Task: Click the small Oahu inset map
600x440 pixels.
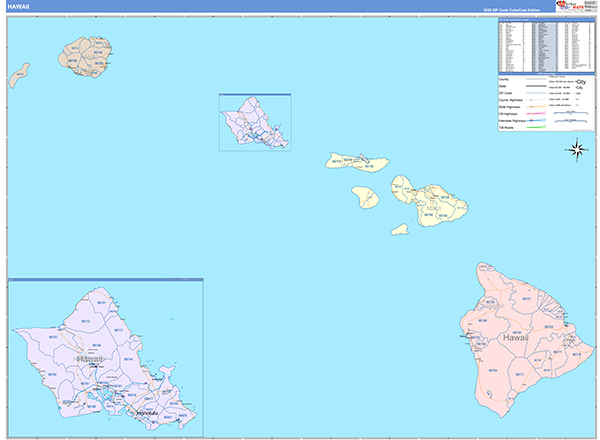Action: (x=254, y=122)
